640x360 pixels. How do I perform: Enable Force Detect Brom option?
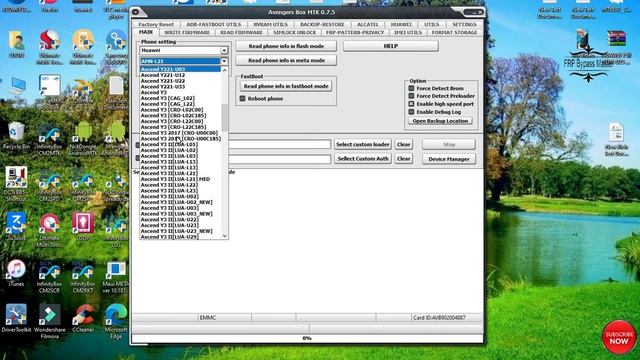[411, 88]
